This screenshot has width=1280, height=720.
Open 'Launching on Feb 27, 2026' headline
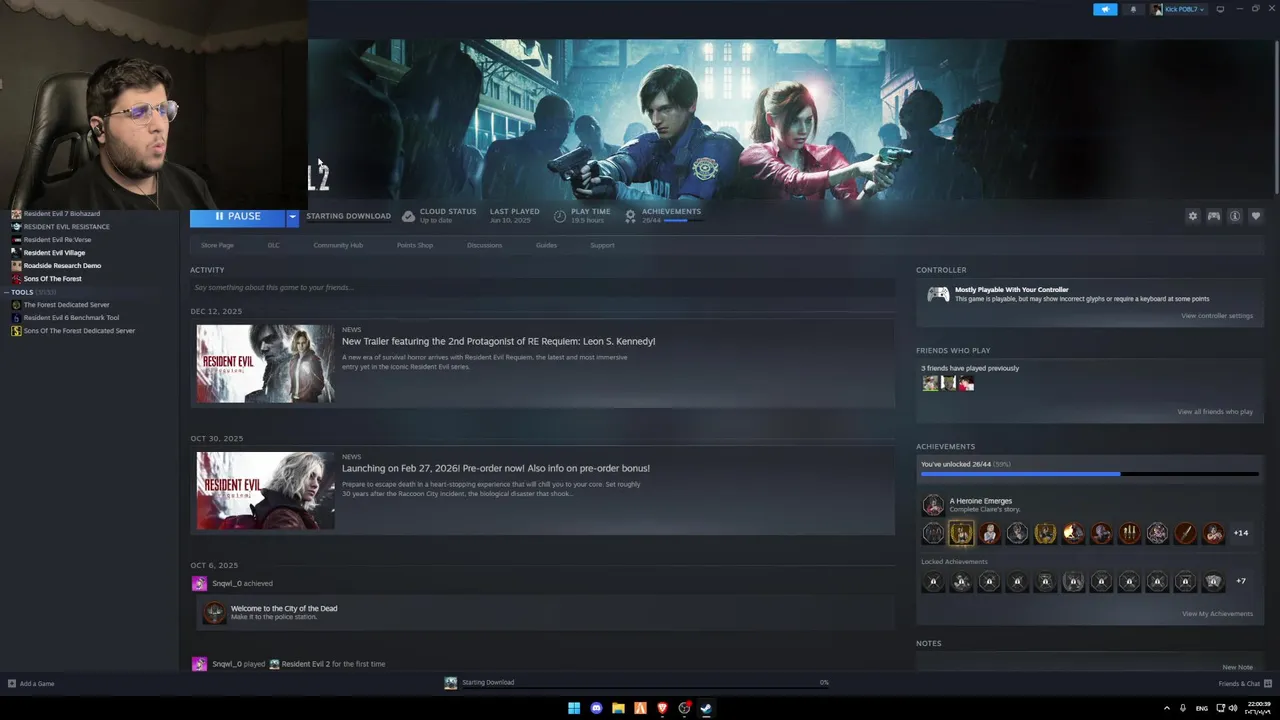(x=496, y=468)
